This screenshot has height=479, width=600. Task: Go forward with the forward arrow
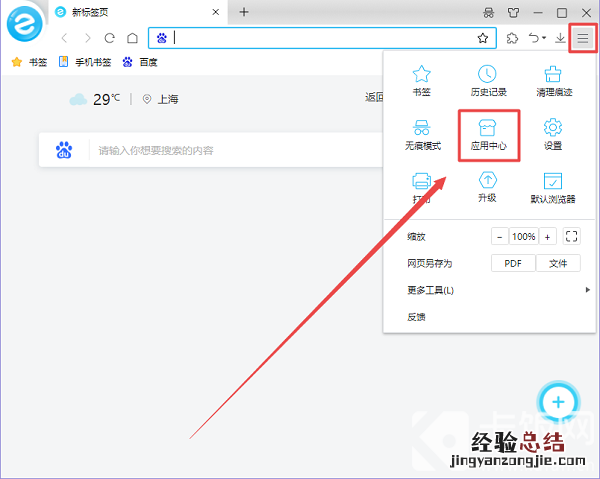point(88,38)
